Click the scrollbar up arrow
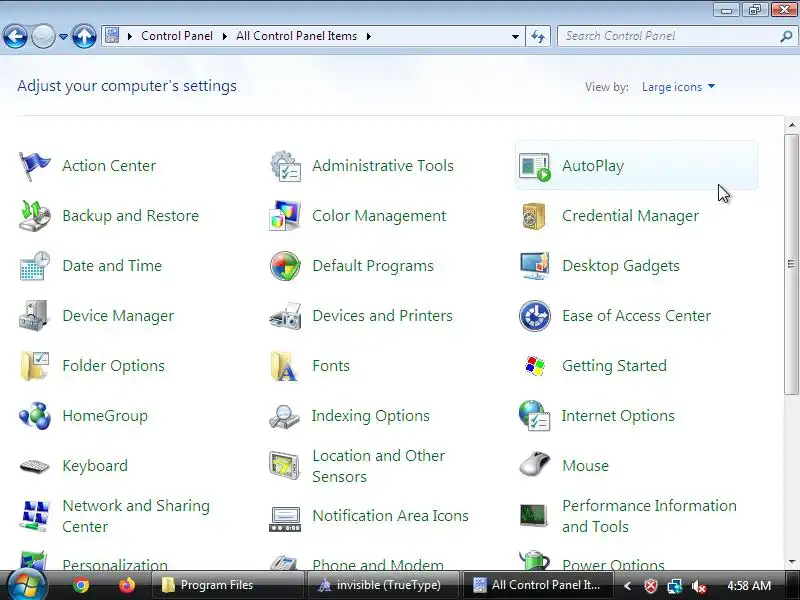 click(x=792, y=125)
